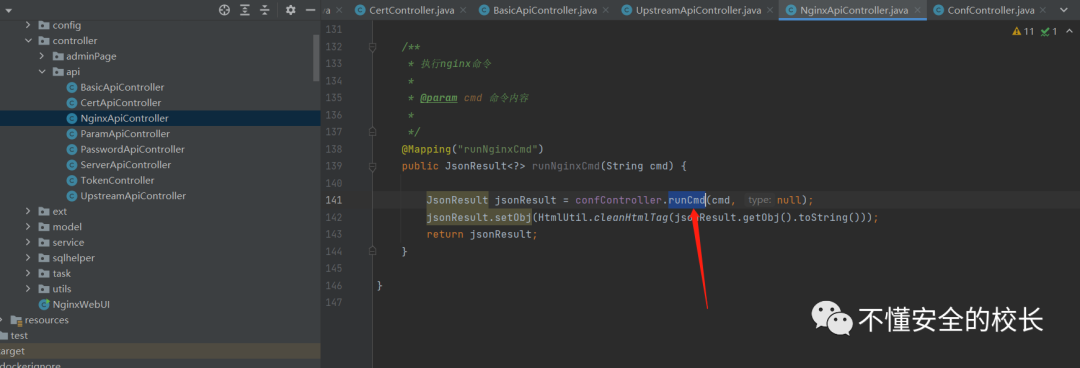1080x368 pixels.
Task: Expand the sqlhelper folder
Action: click(x=28, y=258)
